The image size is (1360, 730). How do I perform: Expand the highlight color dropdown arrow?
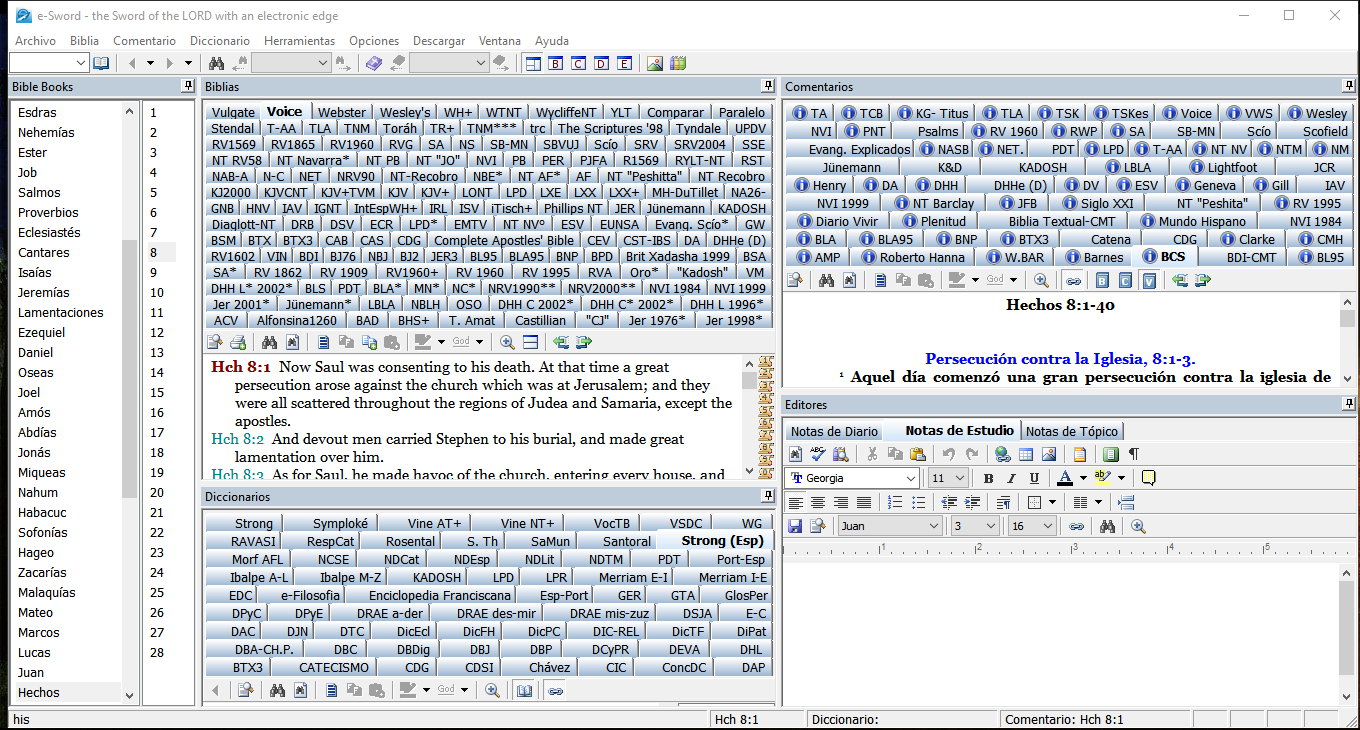pyautogui.click(x=1121, y=478)
